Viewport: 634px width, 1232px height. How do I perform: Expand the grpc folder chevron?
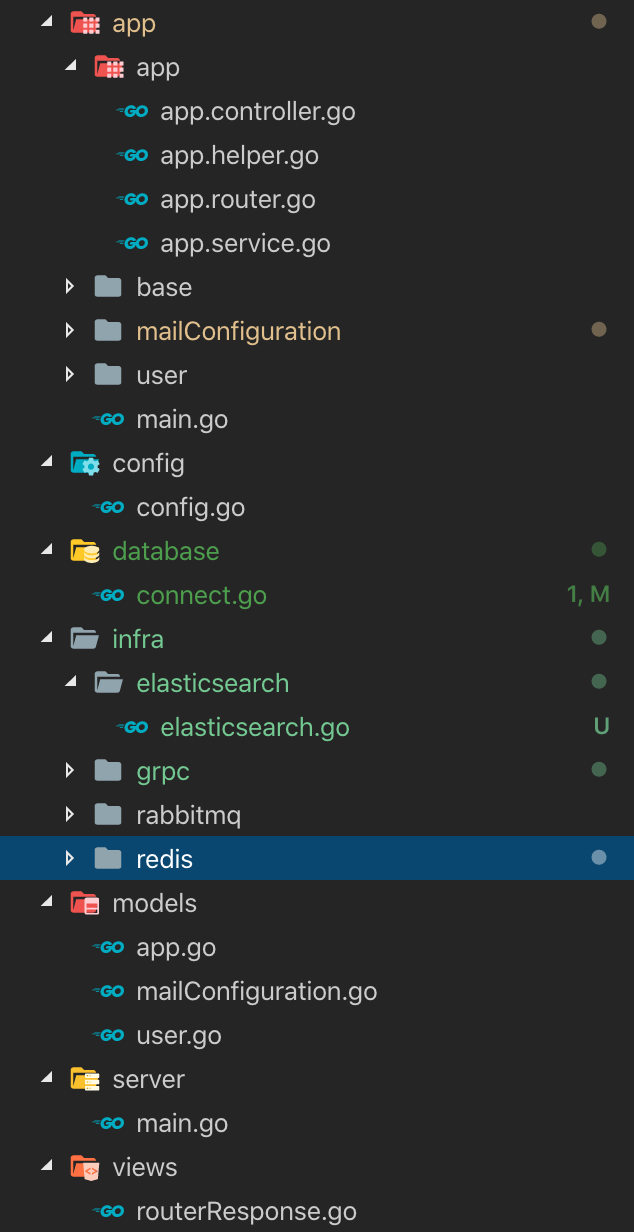[x=69, y=770]
